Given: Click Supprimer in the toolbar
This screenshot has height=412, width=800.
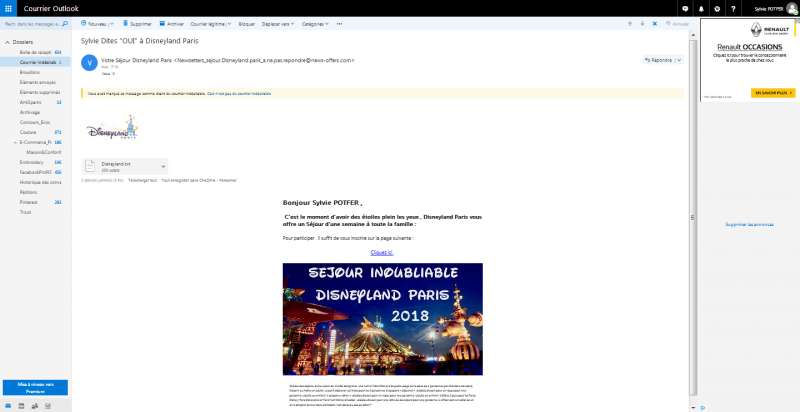Looking at the screenshot, I should (x=138, y=22).
